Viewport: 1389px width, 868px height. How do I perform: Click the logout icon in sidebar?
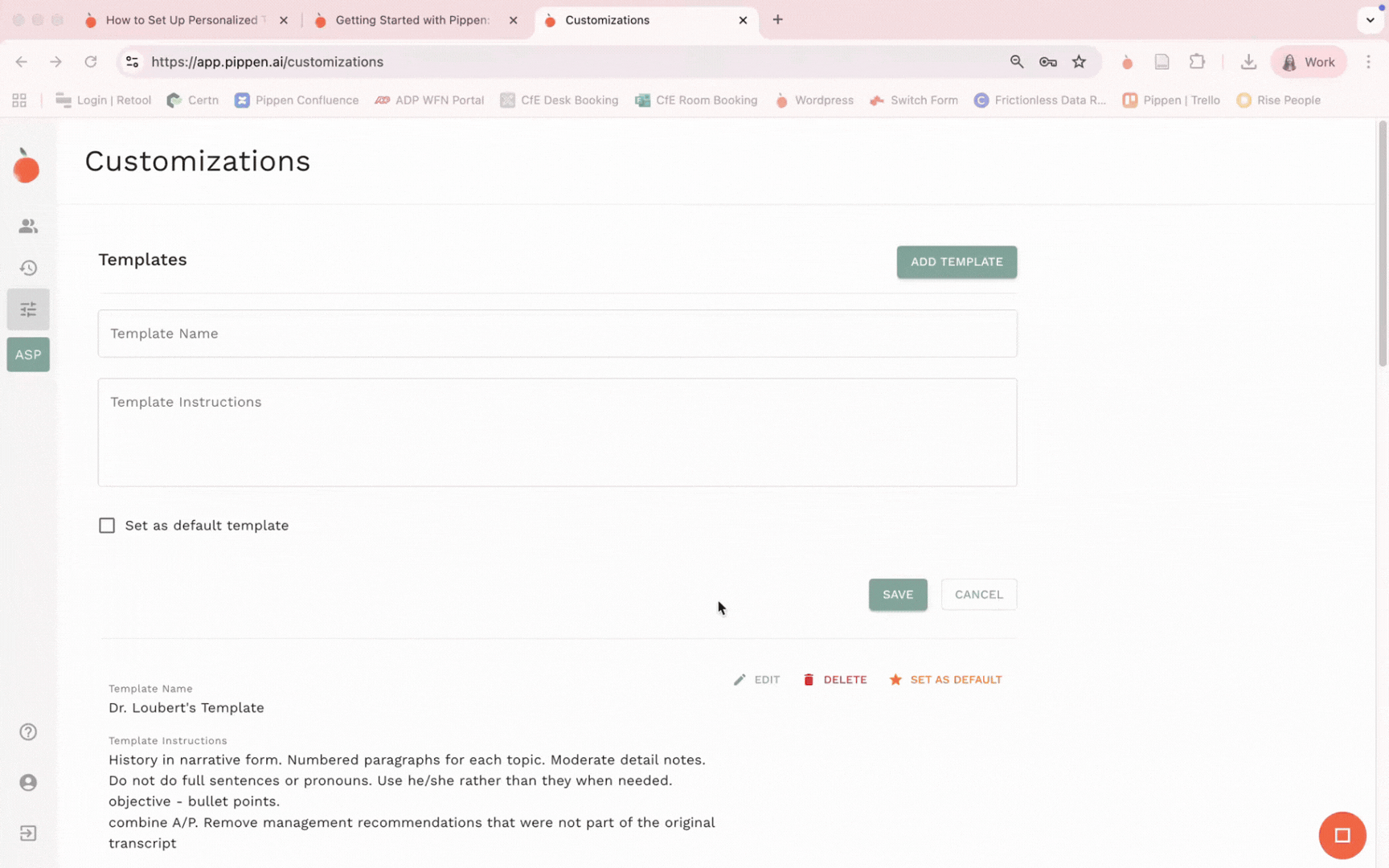pos(28,833)
